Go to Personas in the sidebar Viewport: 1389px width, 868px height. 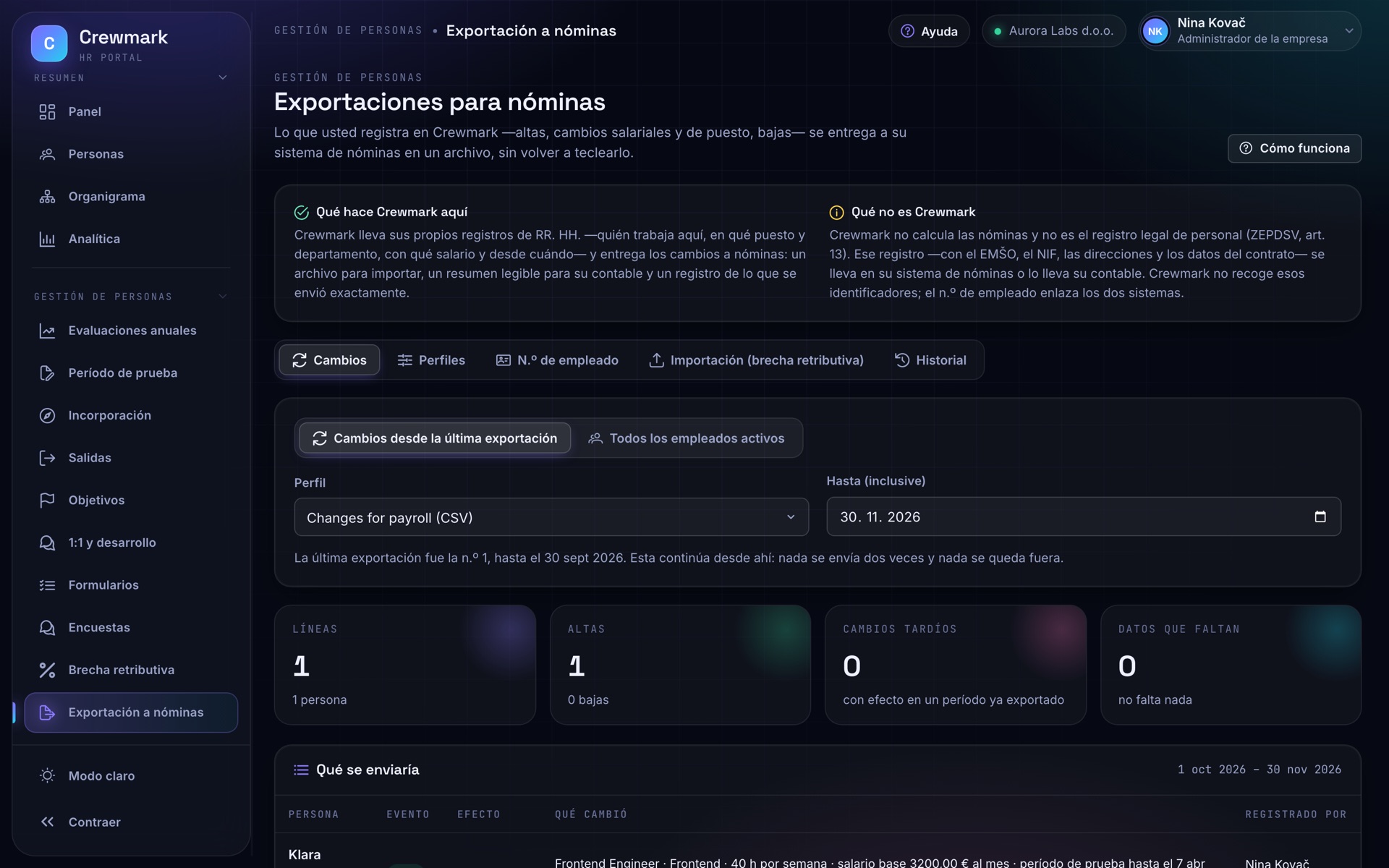point(131,154)
